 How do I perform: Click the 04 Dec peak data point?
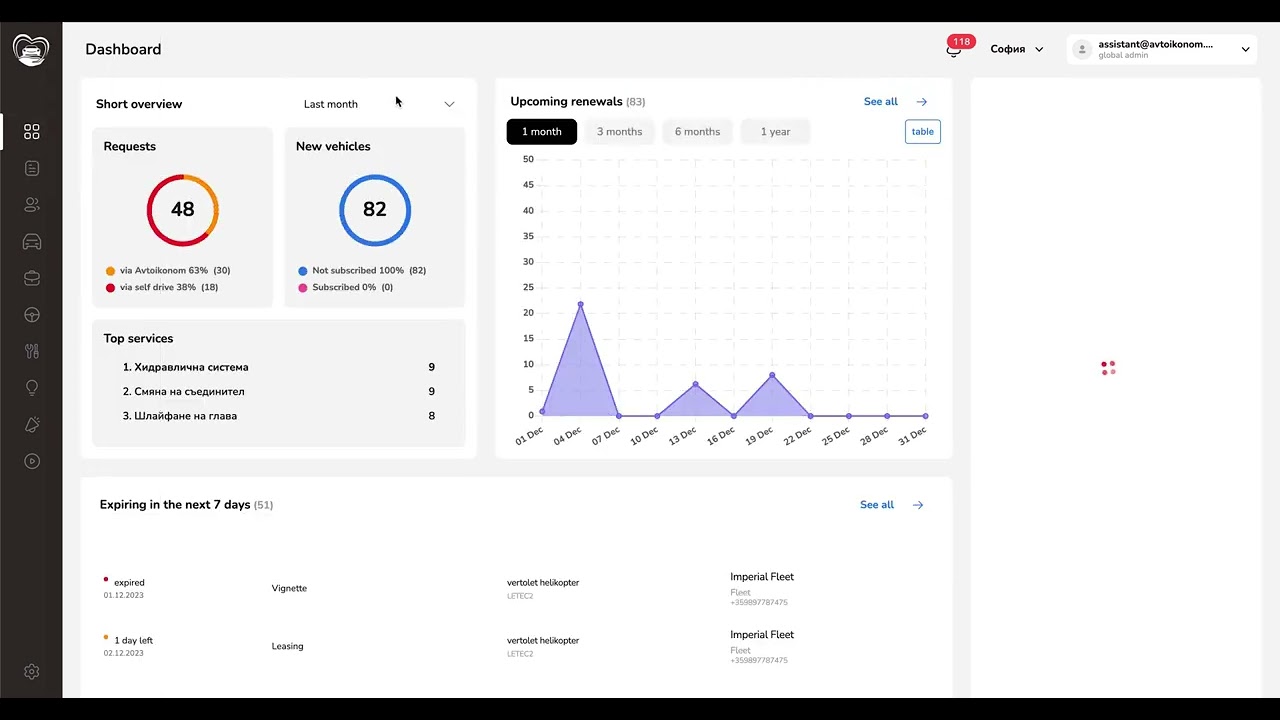tap(581, 304)
